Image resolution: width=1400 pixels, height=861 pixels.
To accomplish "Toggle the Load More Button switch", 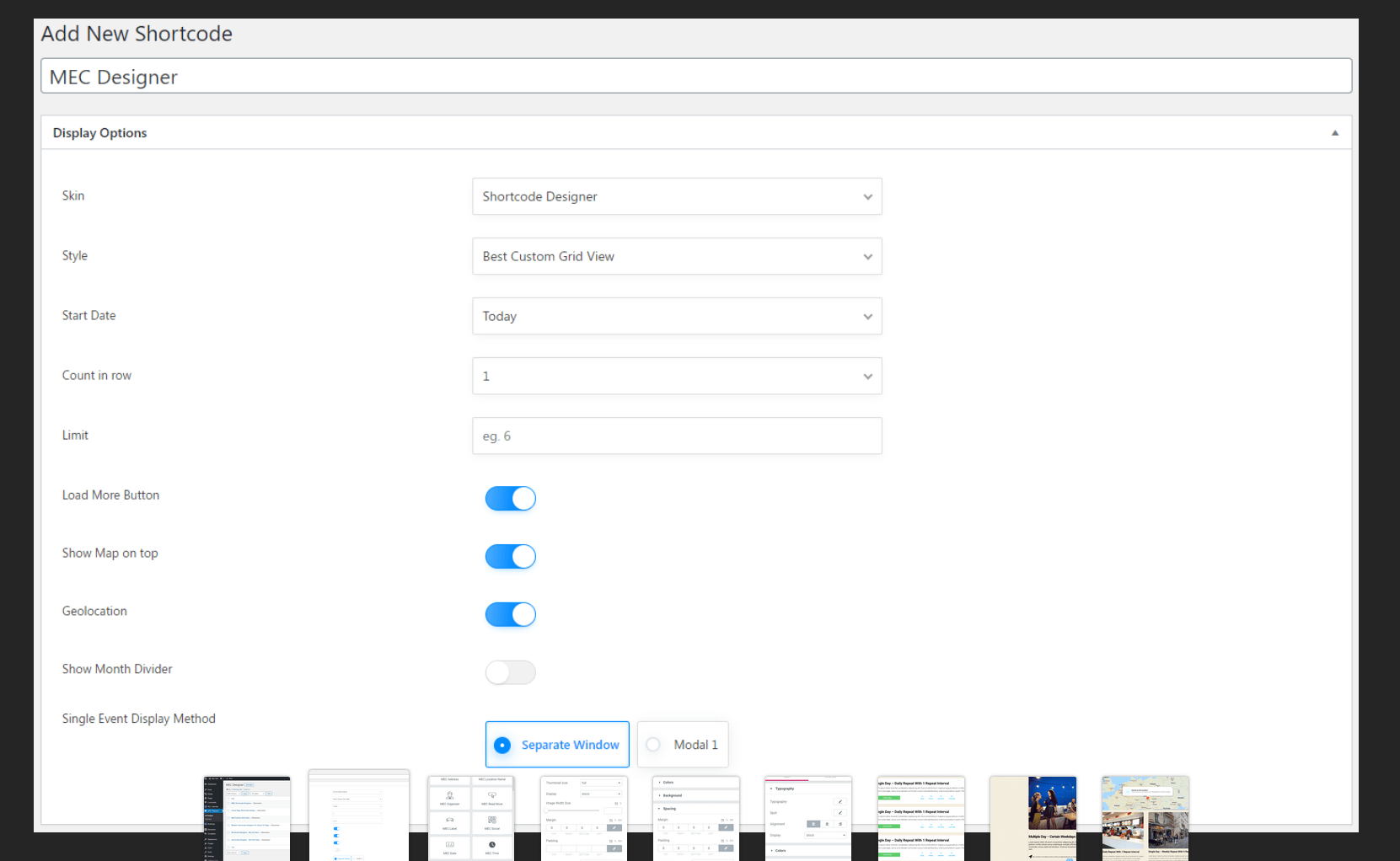I will [510, 499].
